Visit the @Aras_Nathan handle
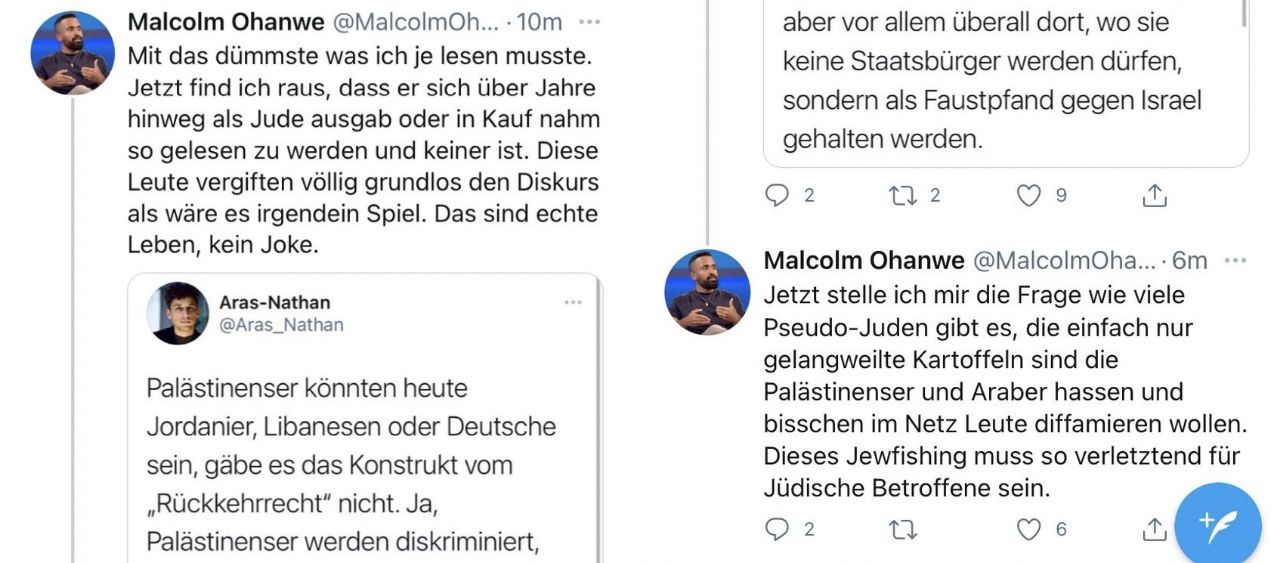1280x563 pixels. [281, 325]
